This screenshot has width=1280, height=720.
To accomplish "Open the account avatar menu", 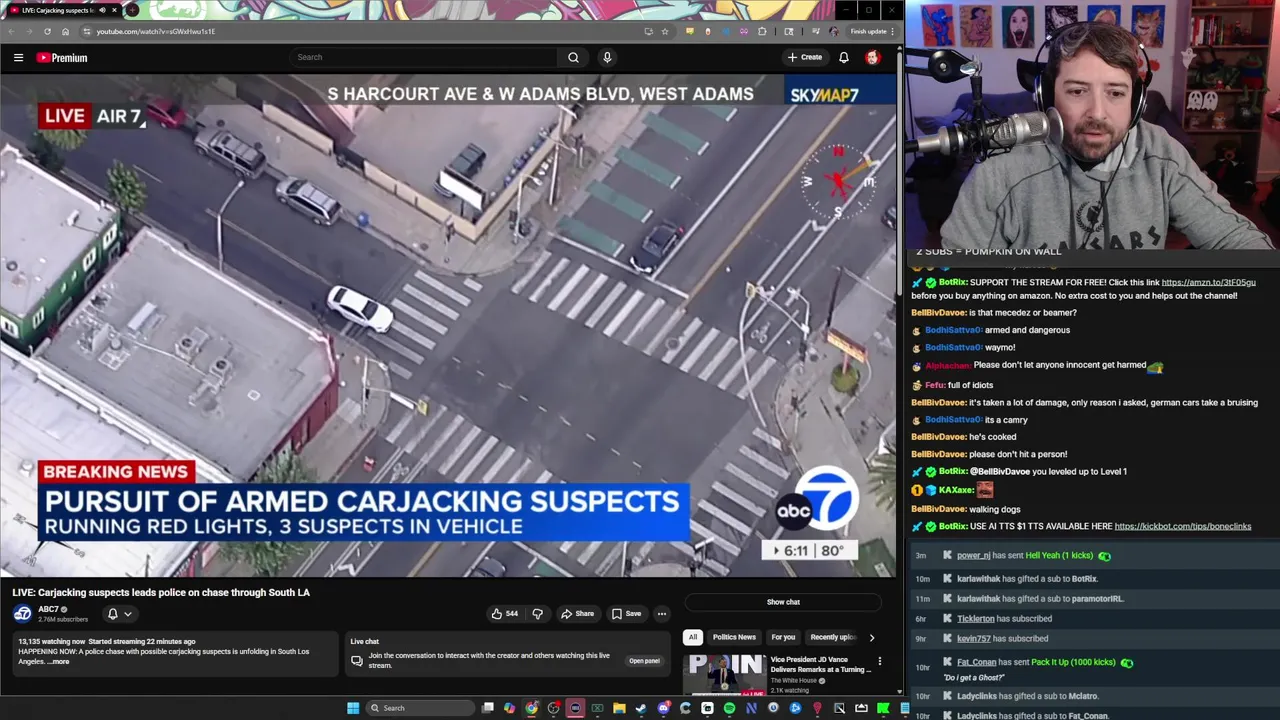I will [873, 57].
